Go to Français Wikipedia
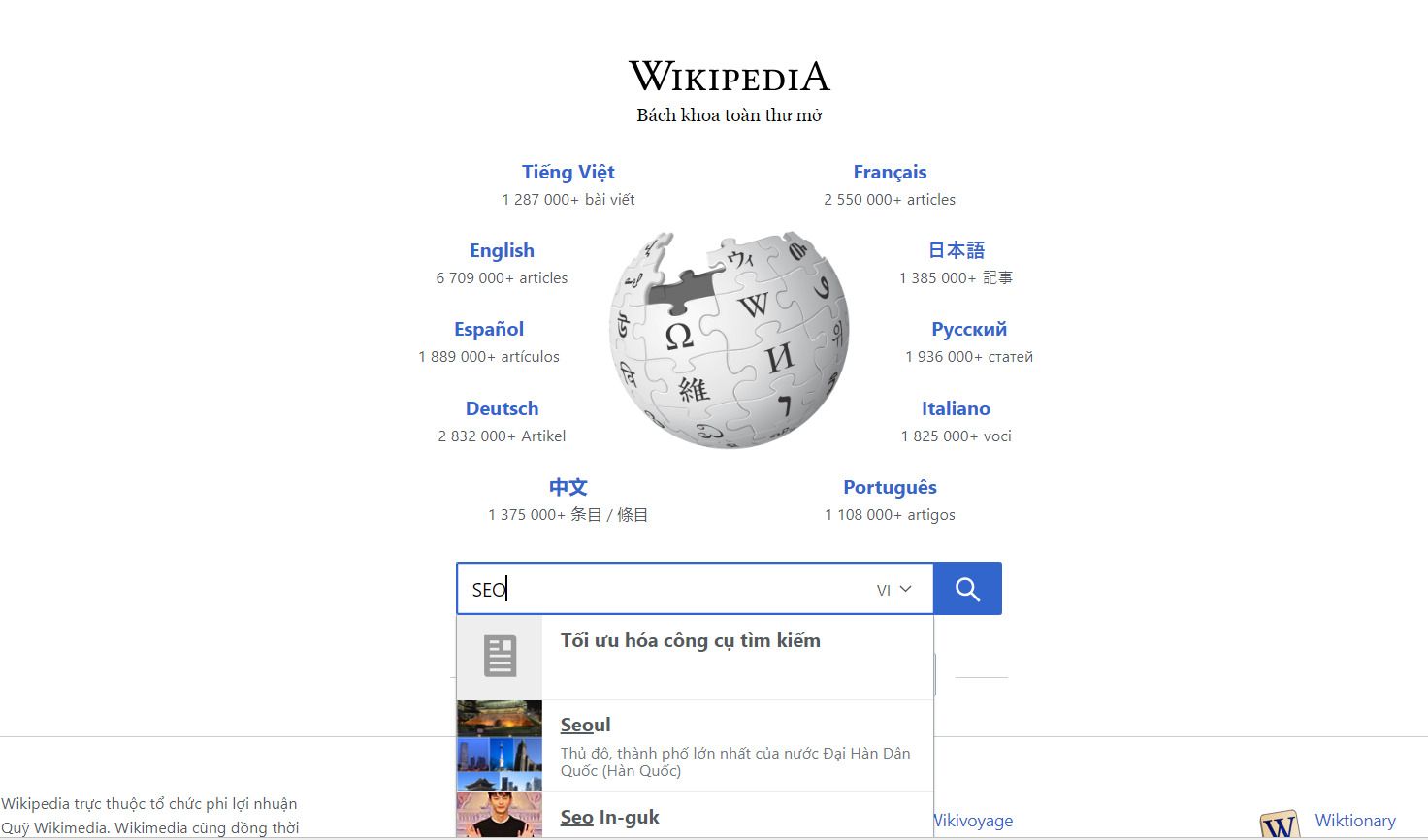This screenshot has width=1428, height=840. 890,172
